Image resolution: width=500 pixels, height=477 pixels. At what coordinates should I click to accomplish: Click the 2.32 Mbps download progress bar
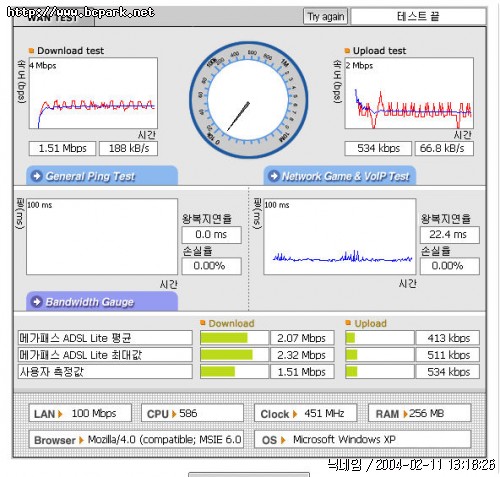click(234, 355)
